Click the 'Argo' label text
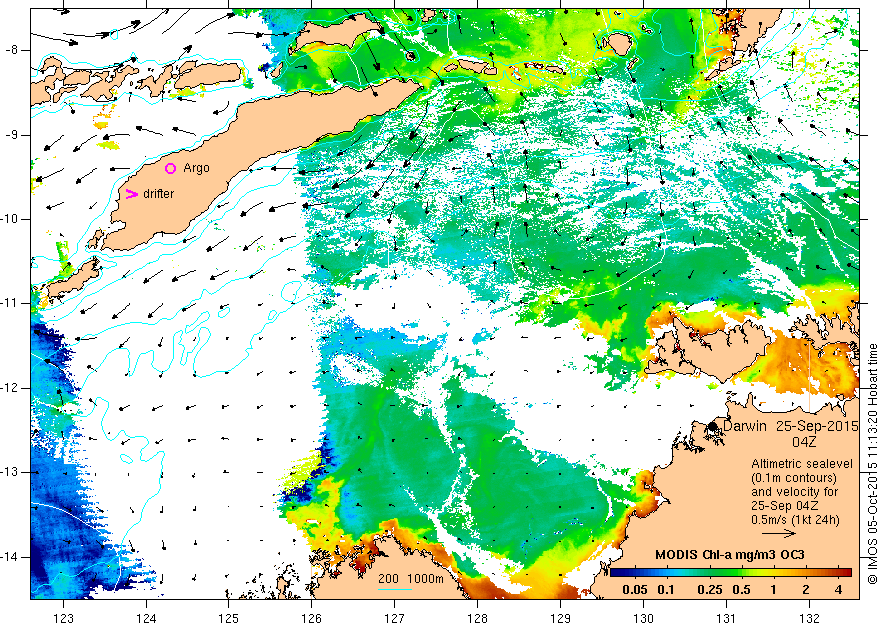Viewport: 880px width, 630px height. click(x=196, y=168)
